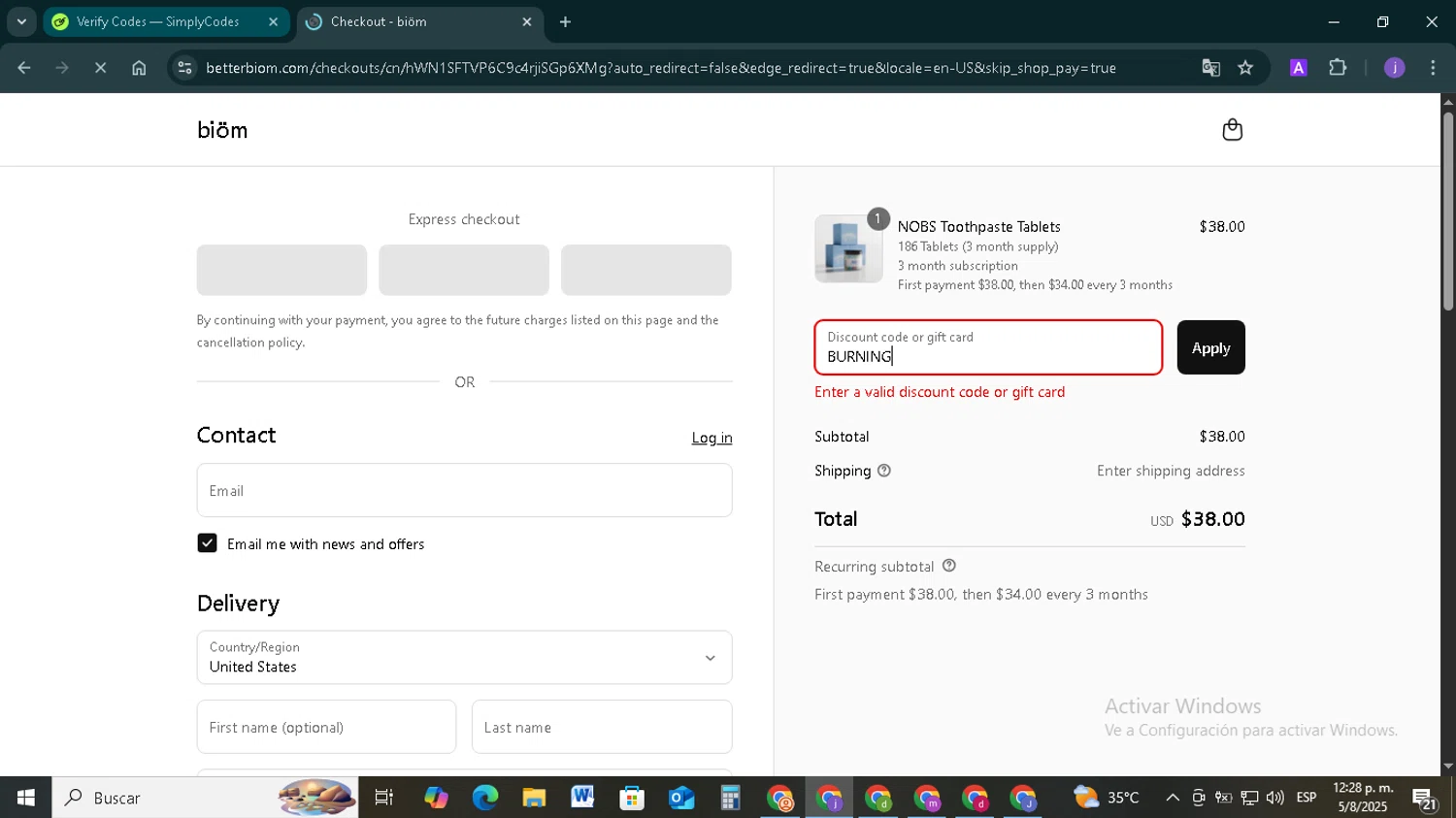1456x818 pixels.
Task: Open the Extensions puzzle icon
Action: pos(1338,68)
